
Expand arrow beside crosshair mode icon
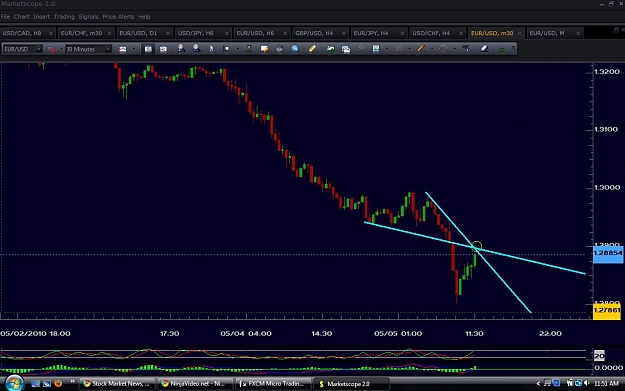tap(238, 49)
